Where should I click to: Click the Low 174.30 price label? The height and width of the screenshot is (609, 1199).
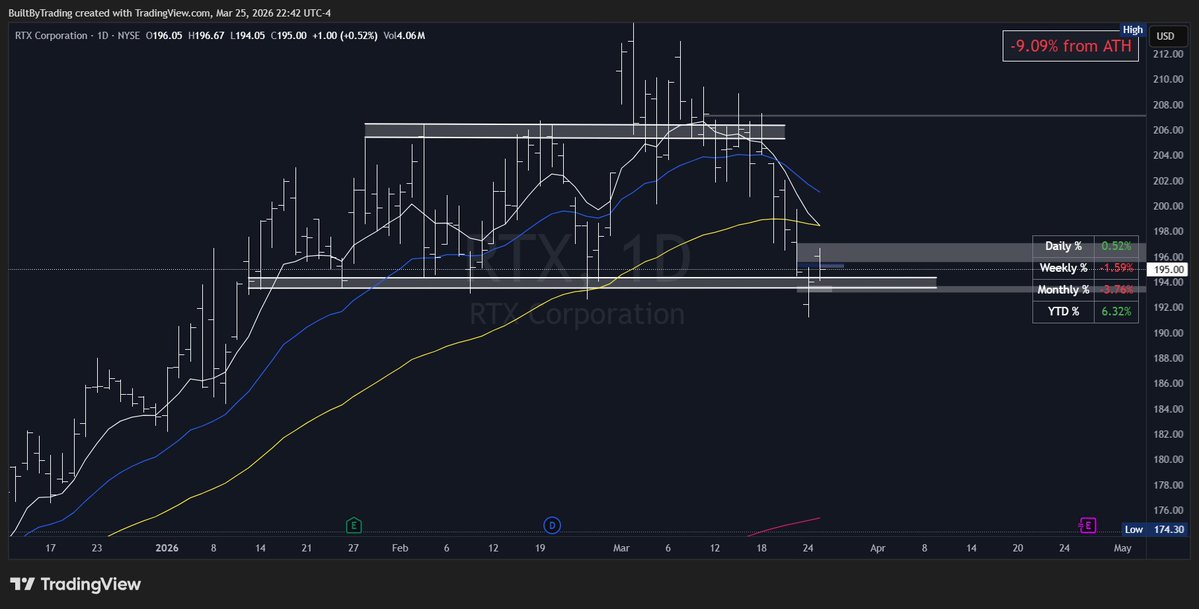[x=1155, y=529]
